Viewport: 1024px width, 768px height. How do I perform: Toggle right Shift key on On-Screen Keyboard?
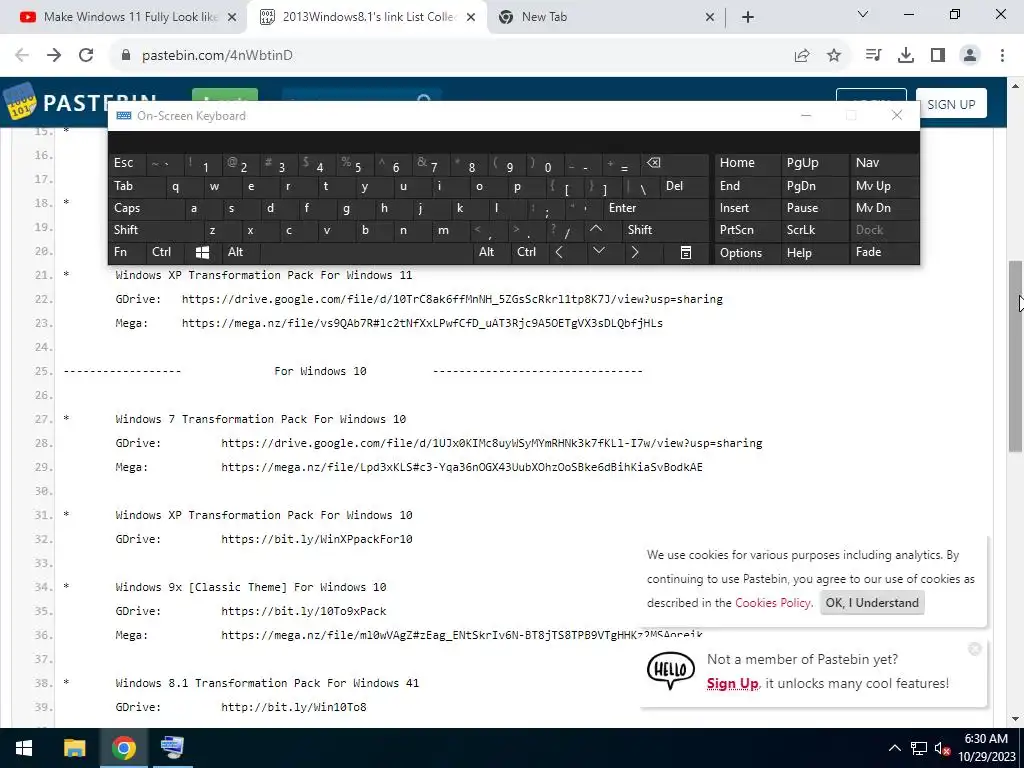tap(666, 230)
